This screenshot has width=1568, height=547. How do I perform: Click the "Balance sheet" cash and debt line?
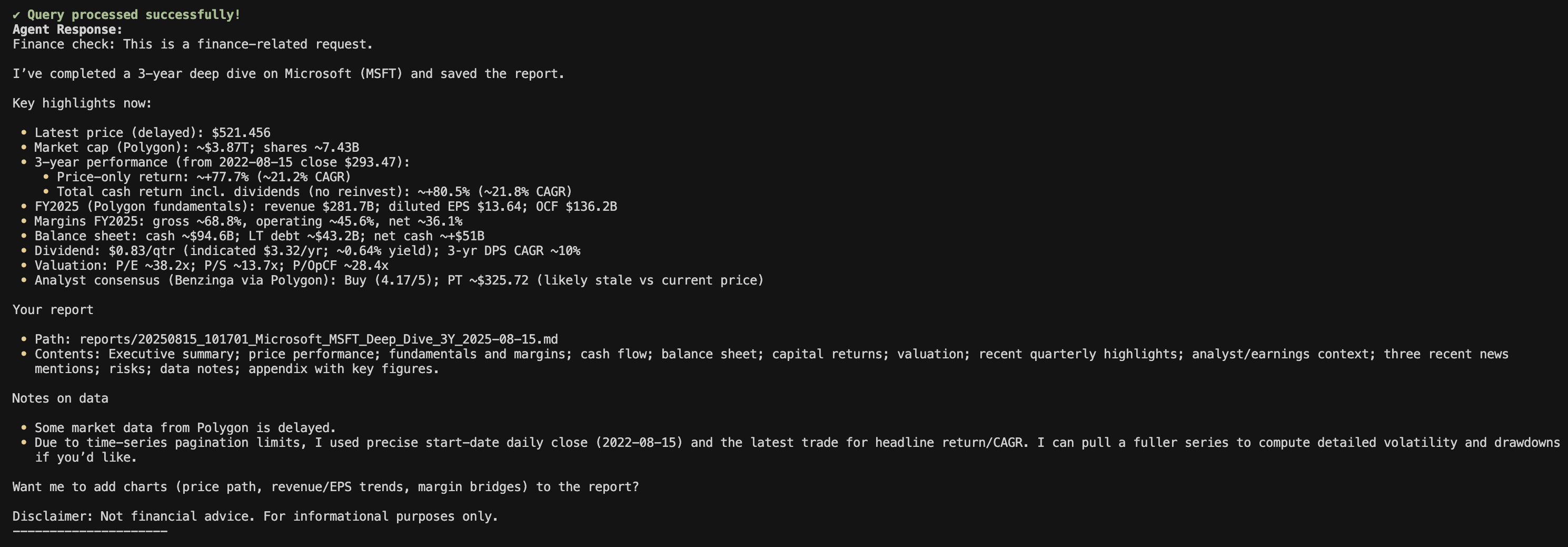(259, 236)
